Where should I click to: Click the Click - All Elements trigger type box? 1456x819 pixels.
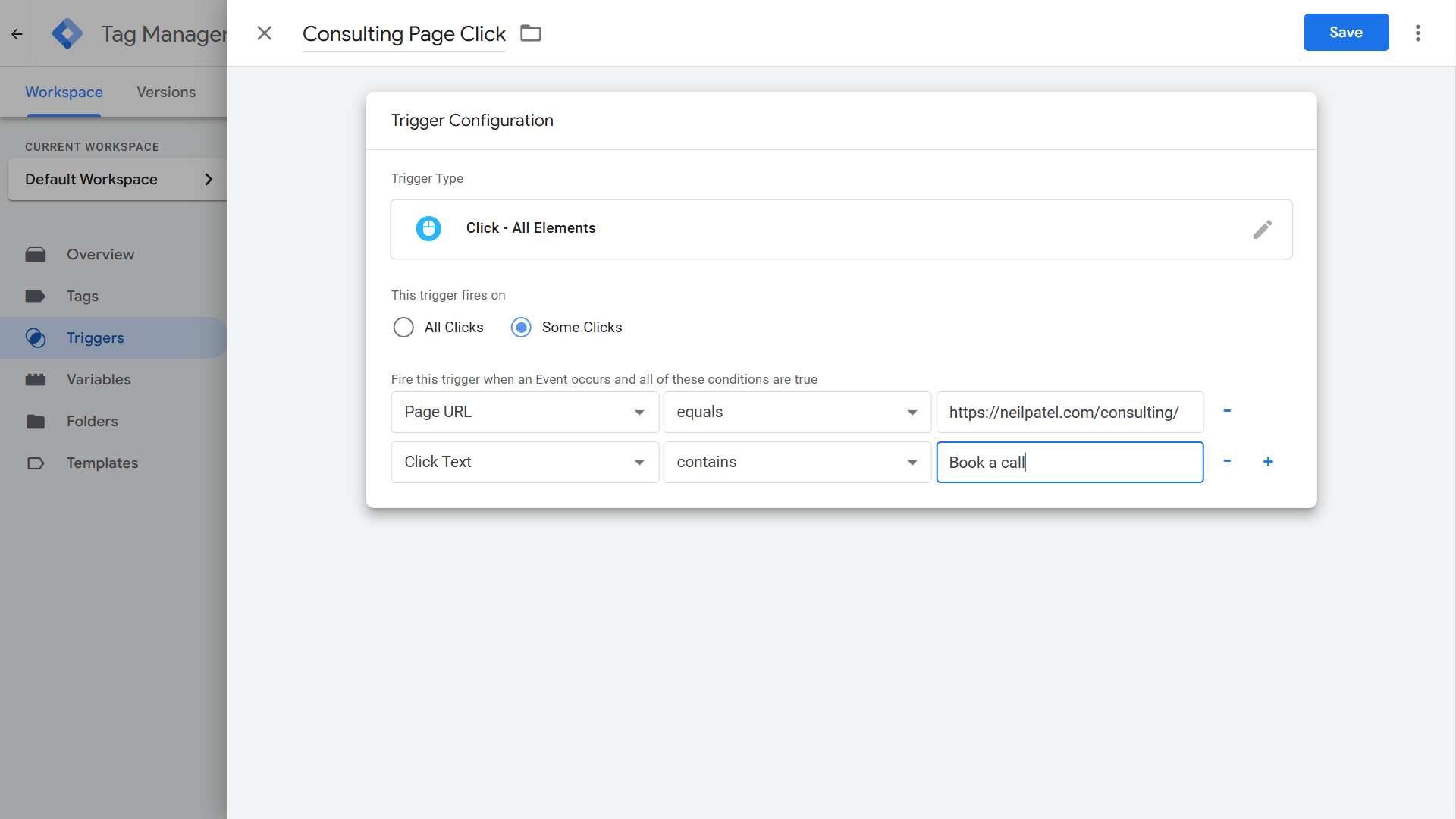(841, 229)
